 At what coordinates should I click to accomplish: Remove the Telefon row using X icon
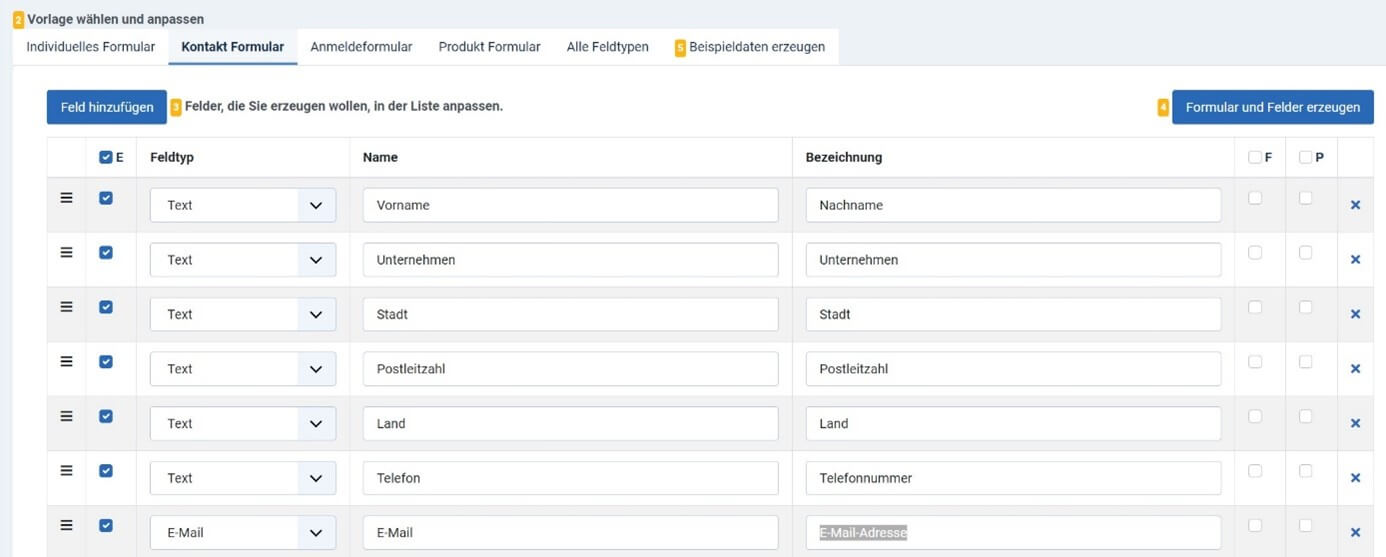pyautogui.click(x=1356, y=478)
